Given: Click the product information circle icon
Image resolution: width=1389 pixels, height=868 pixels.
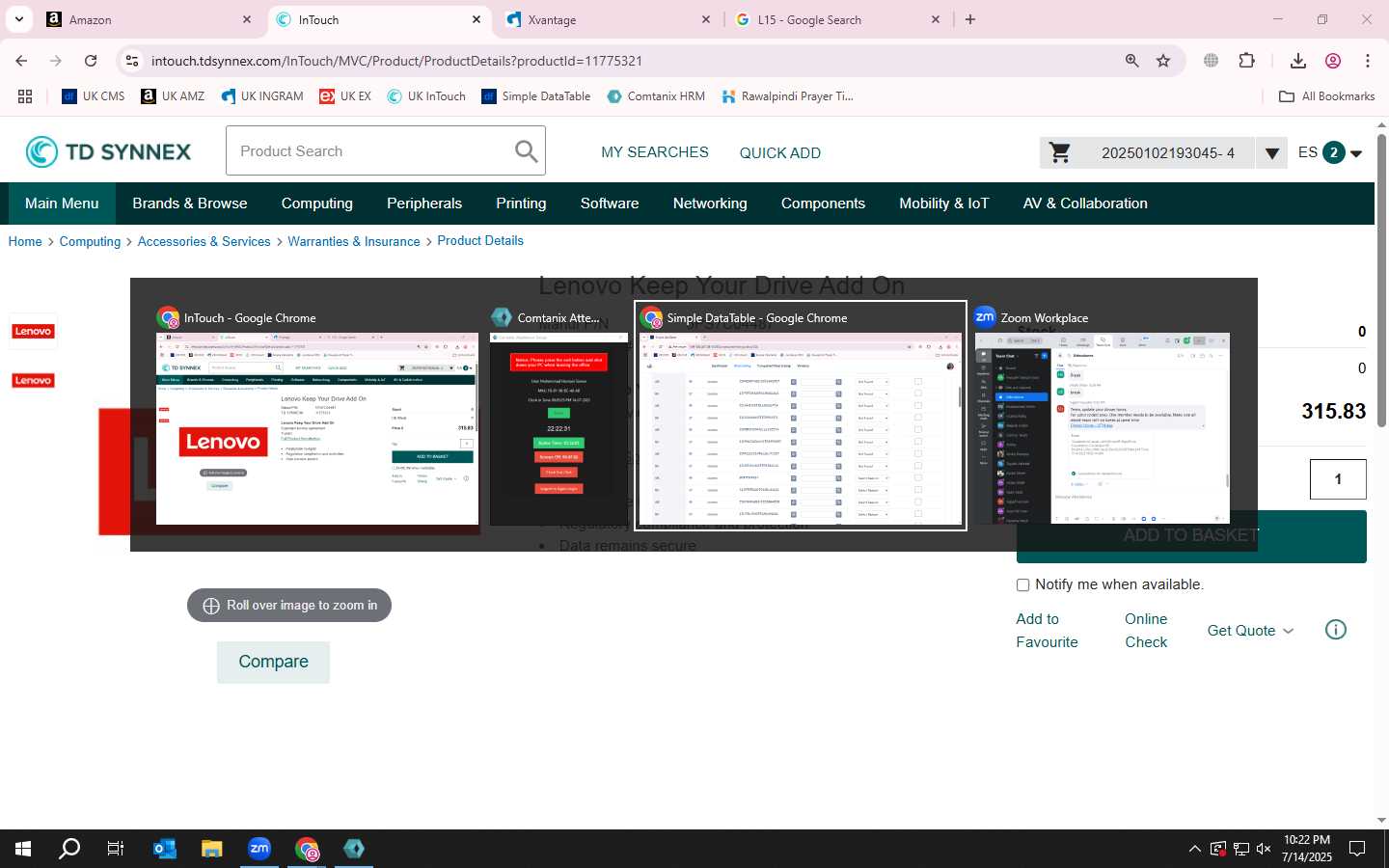Looking at the screenshot, I should click(x=1335, y=630).
